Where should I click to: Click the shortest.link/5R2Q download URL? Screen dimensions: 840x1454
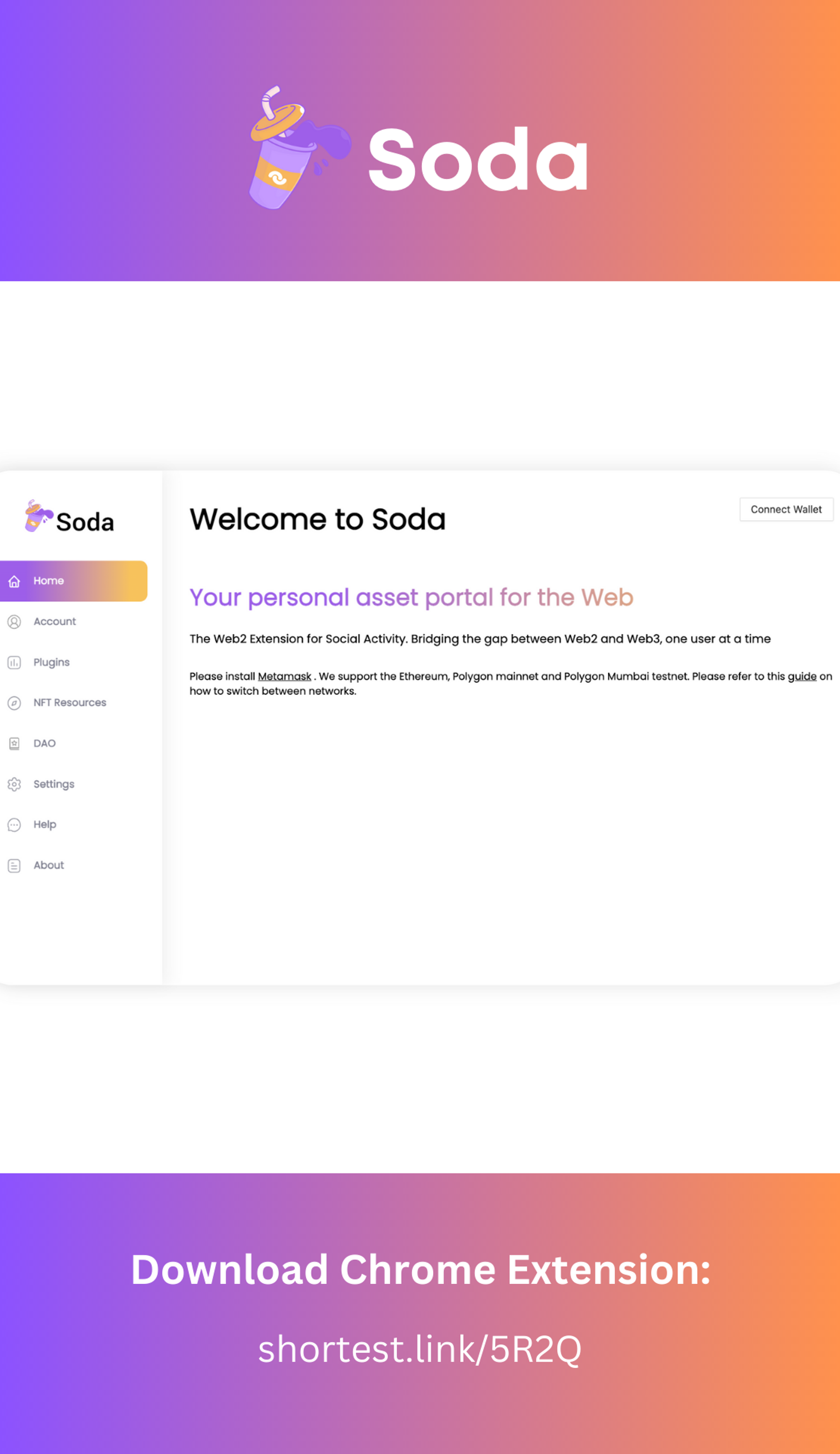tap(419, 1349)
